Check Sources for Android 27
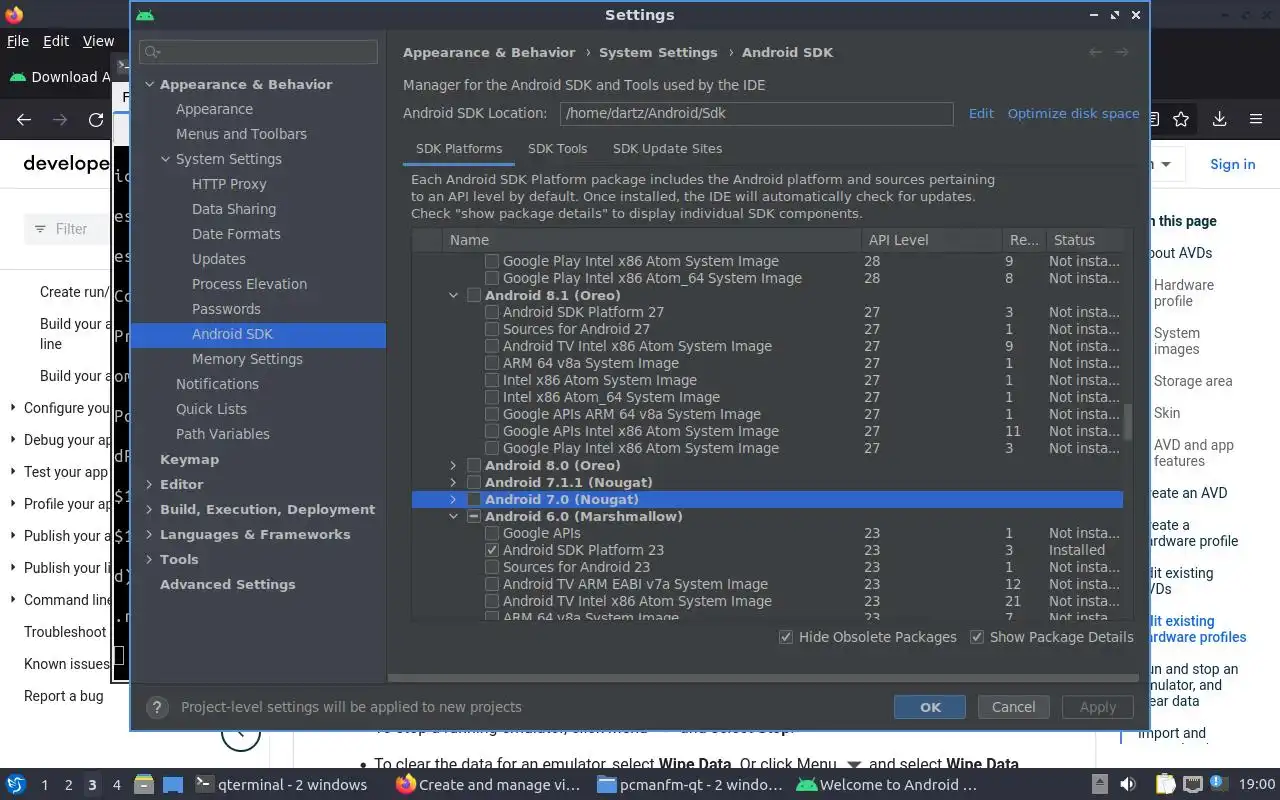 492,329
